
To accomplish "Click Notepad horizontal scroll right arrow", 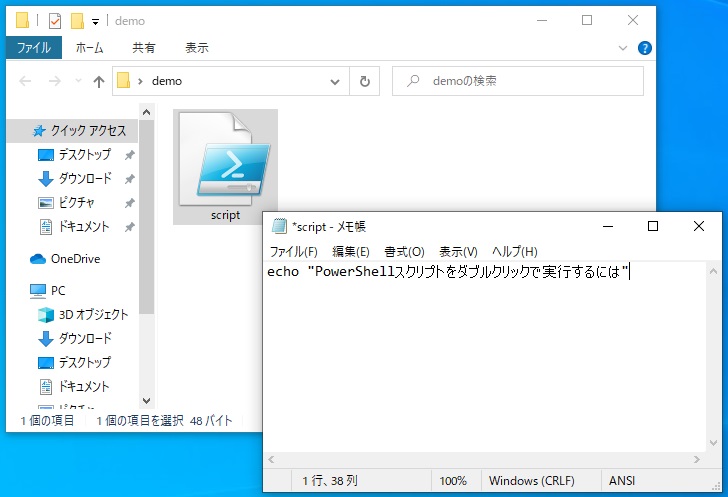I will point(696,459).
